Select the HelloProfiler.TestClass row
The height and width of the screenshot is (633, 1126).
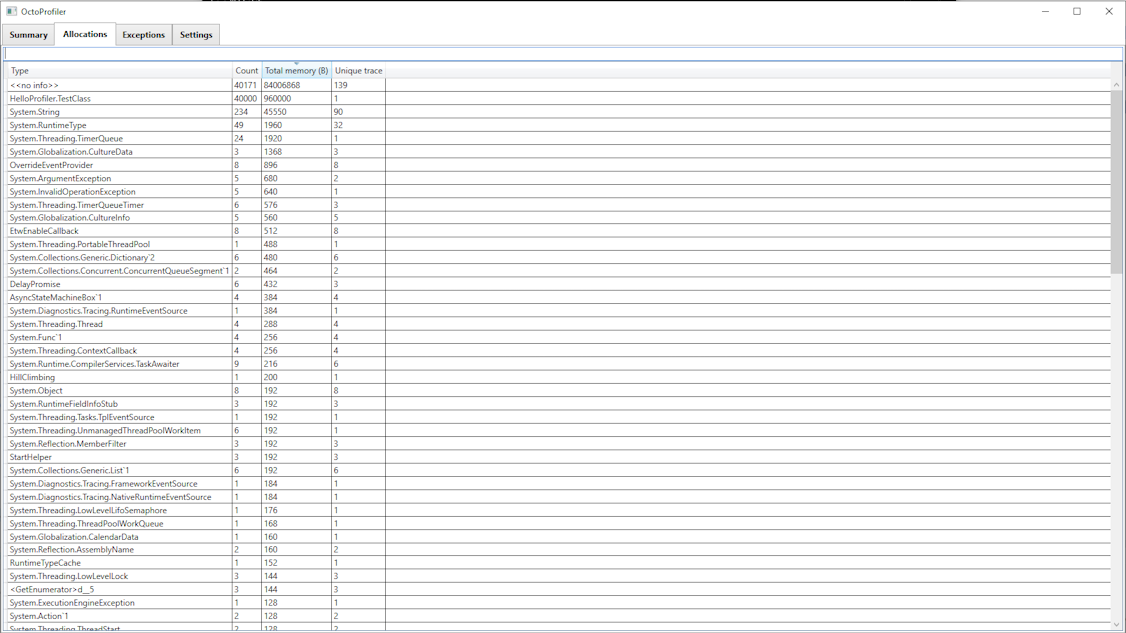(559, 98)
